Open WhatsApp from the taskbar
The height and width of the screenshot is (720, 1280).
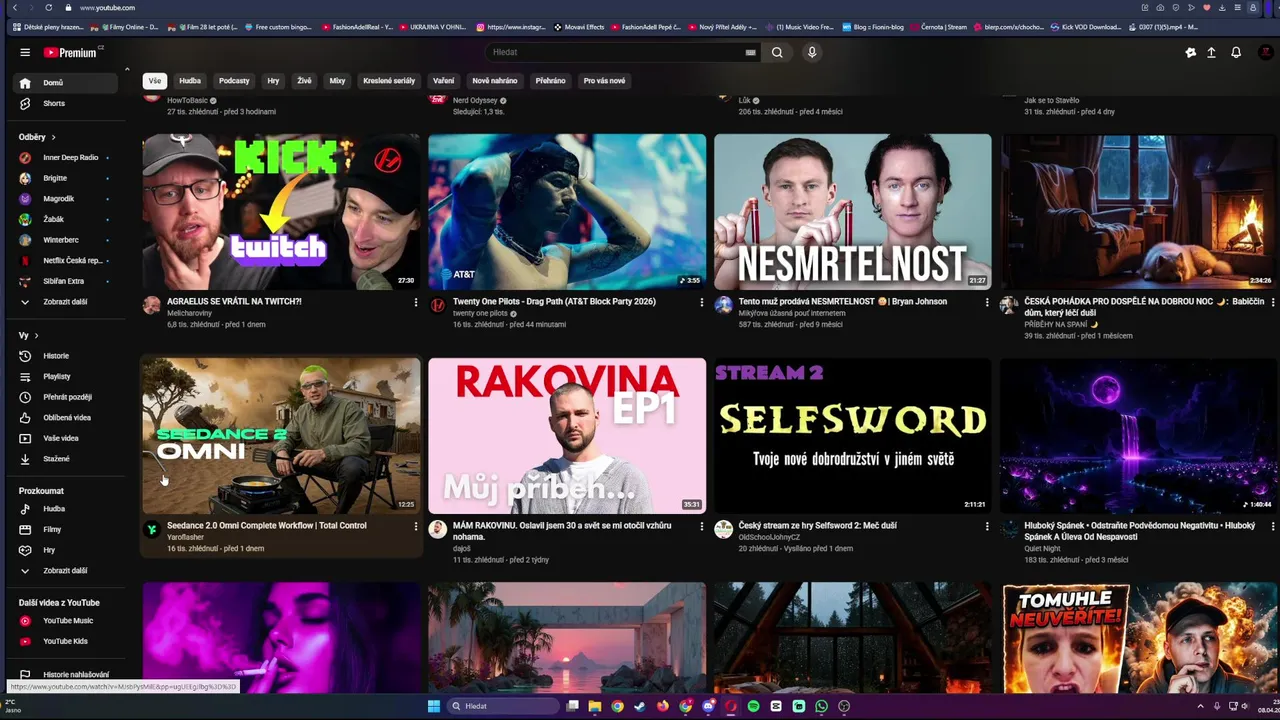[821, 706]
